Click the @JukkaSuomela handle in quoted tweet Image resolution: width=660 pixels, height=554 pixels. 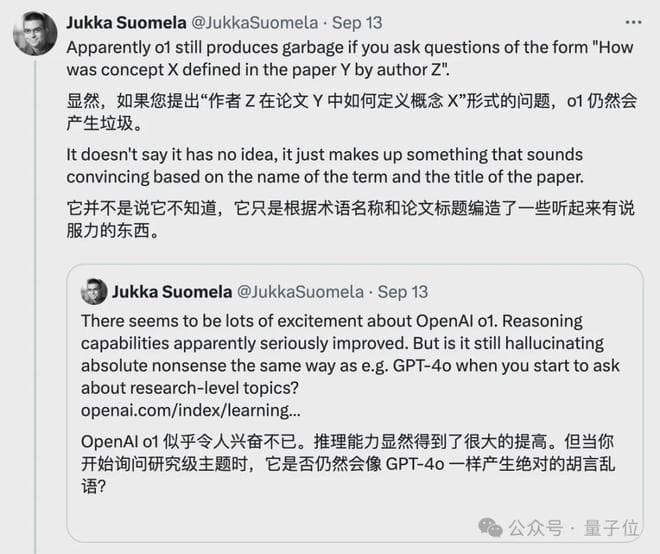[x=290, y=292]
